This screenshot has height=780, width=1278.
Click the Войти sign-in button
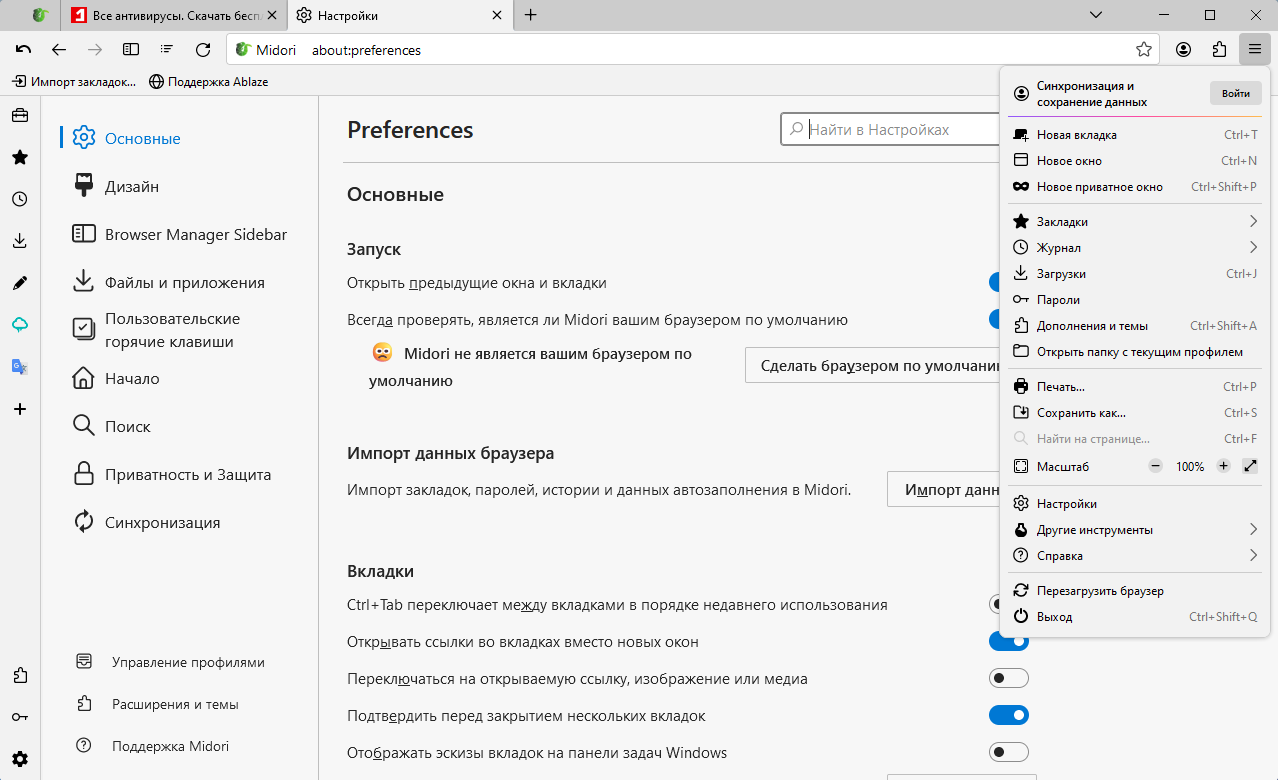pyautogui.click(x=1235, y=93)
